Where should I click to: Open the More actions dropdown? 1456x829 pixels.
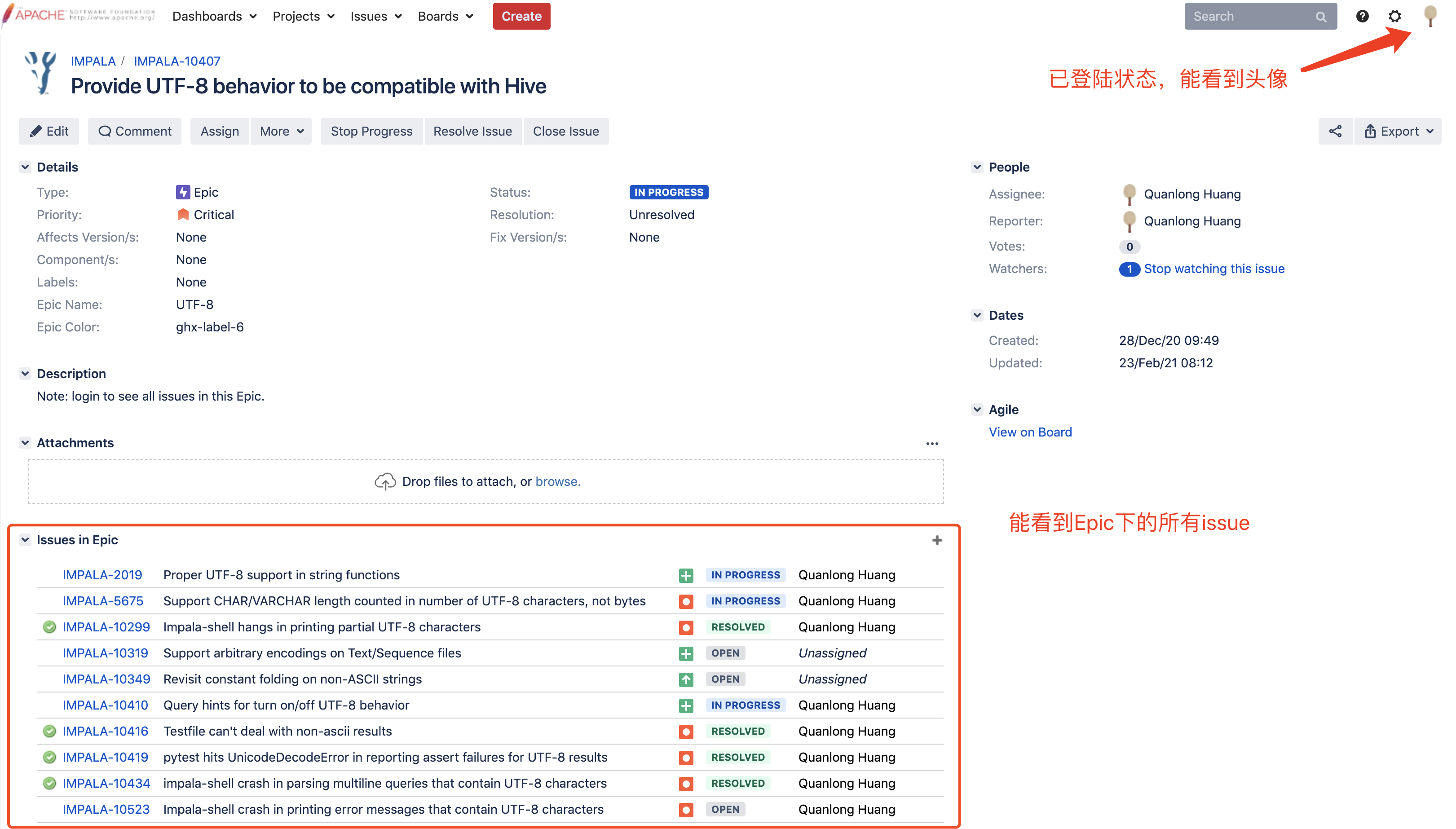281,132
